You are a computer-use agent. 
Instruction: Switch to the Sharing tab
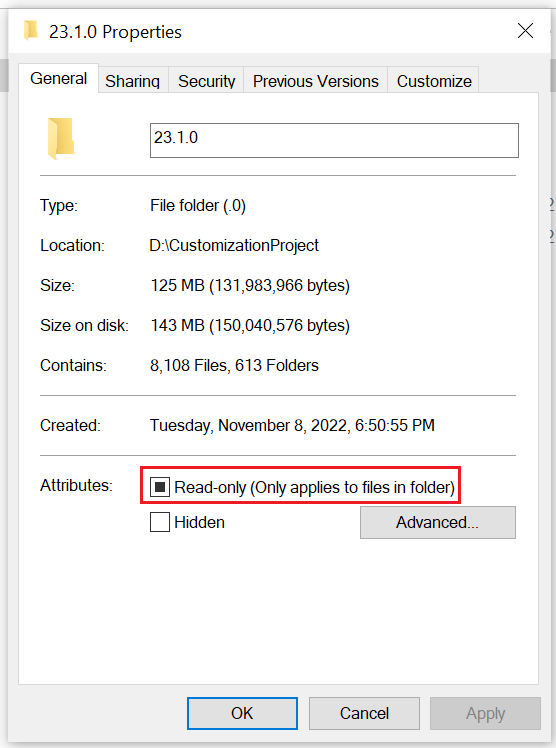[133, 81]
